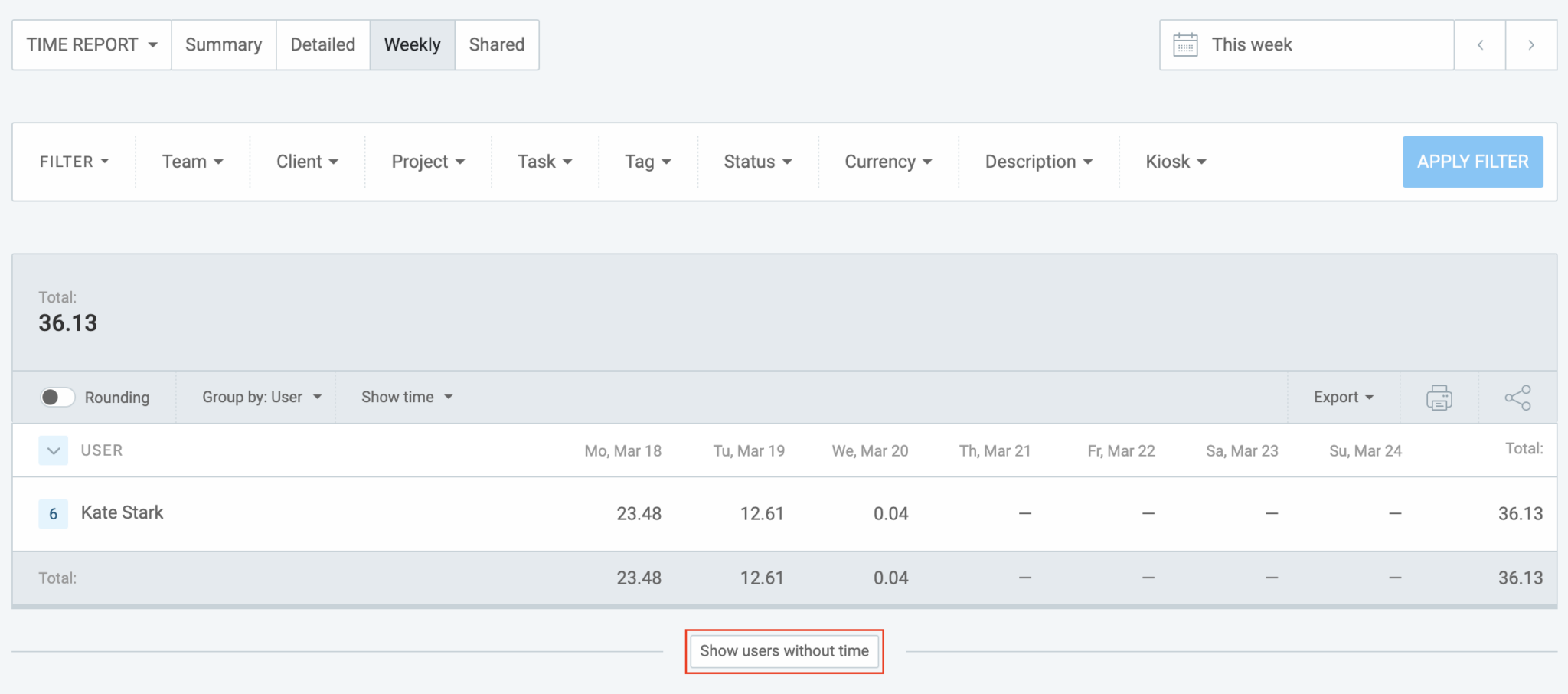Open the Export dropdown menu
The width and height of the screenshot is (1568, 694).
(x=1343, y=398)
